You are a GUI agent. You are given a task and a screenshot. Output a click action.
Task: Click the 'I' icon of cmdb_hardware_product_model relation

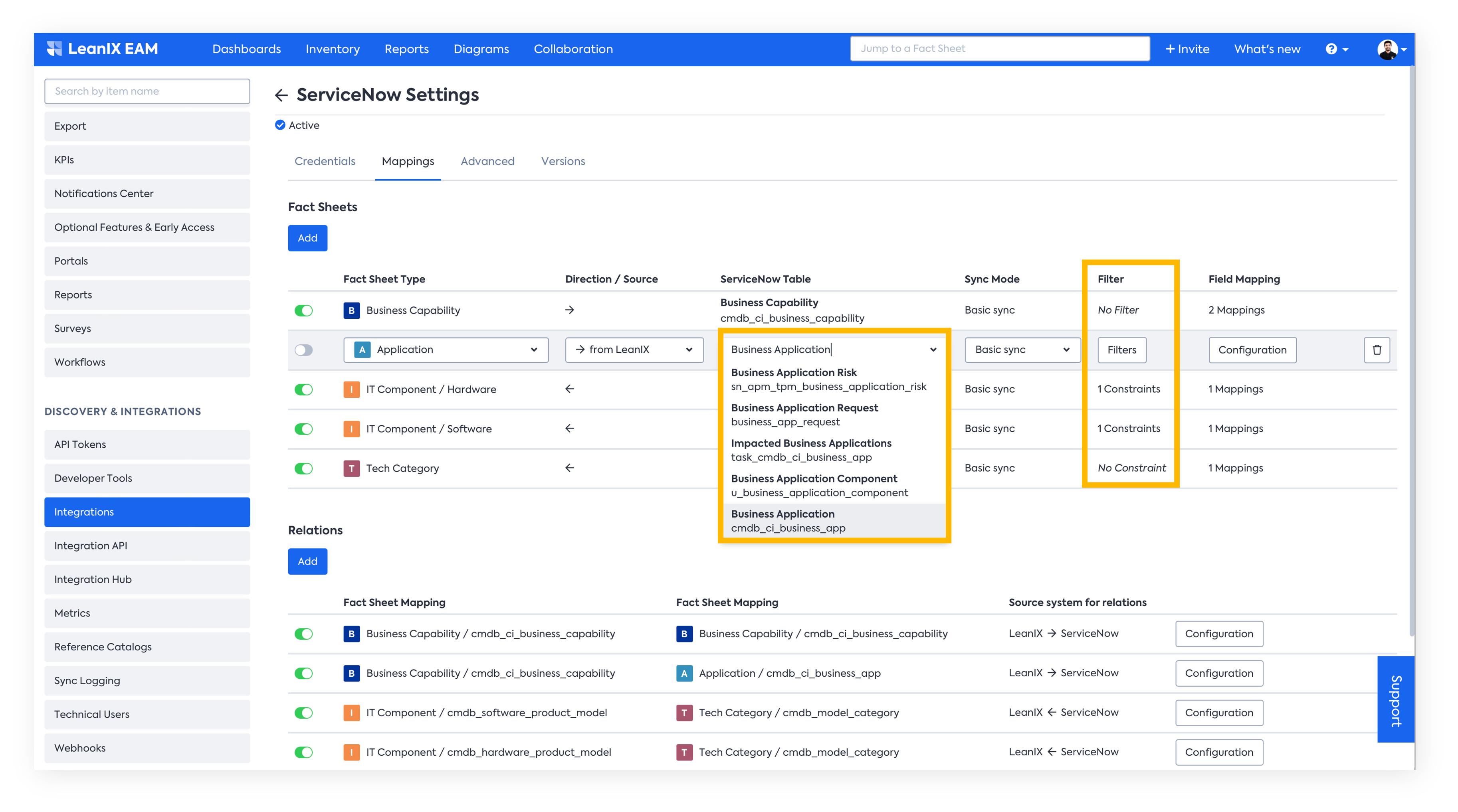point(351,753)
